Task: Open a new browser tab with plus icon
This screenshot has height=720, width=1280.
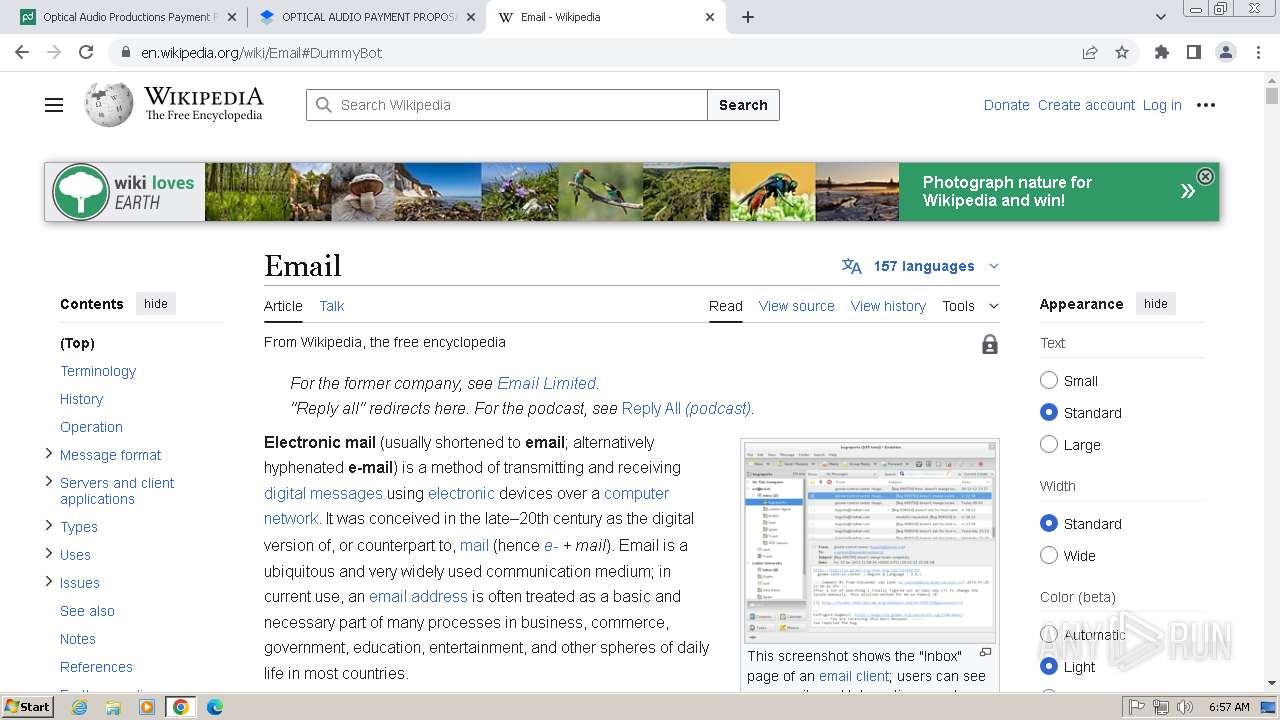Action: 748,17
